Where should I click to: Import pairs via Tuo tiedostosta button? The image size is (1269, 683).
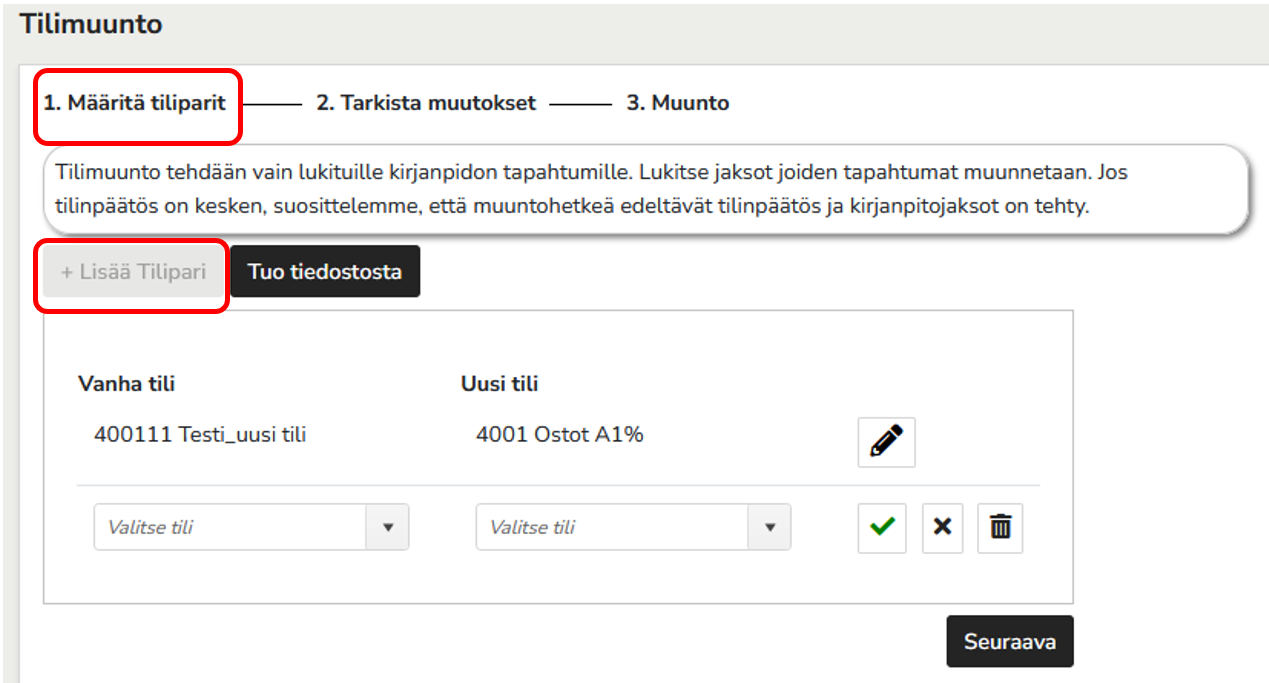pyautogui.click(x=325, y=272)
